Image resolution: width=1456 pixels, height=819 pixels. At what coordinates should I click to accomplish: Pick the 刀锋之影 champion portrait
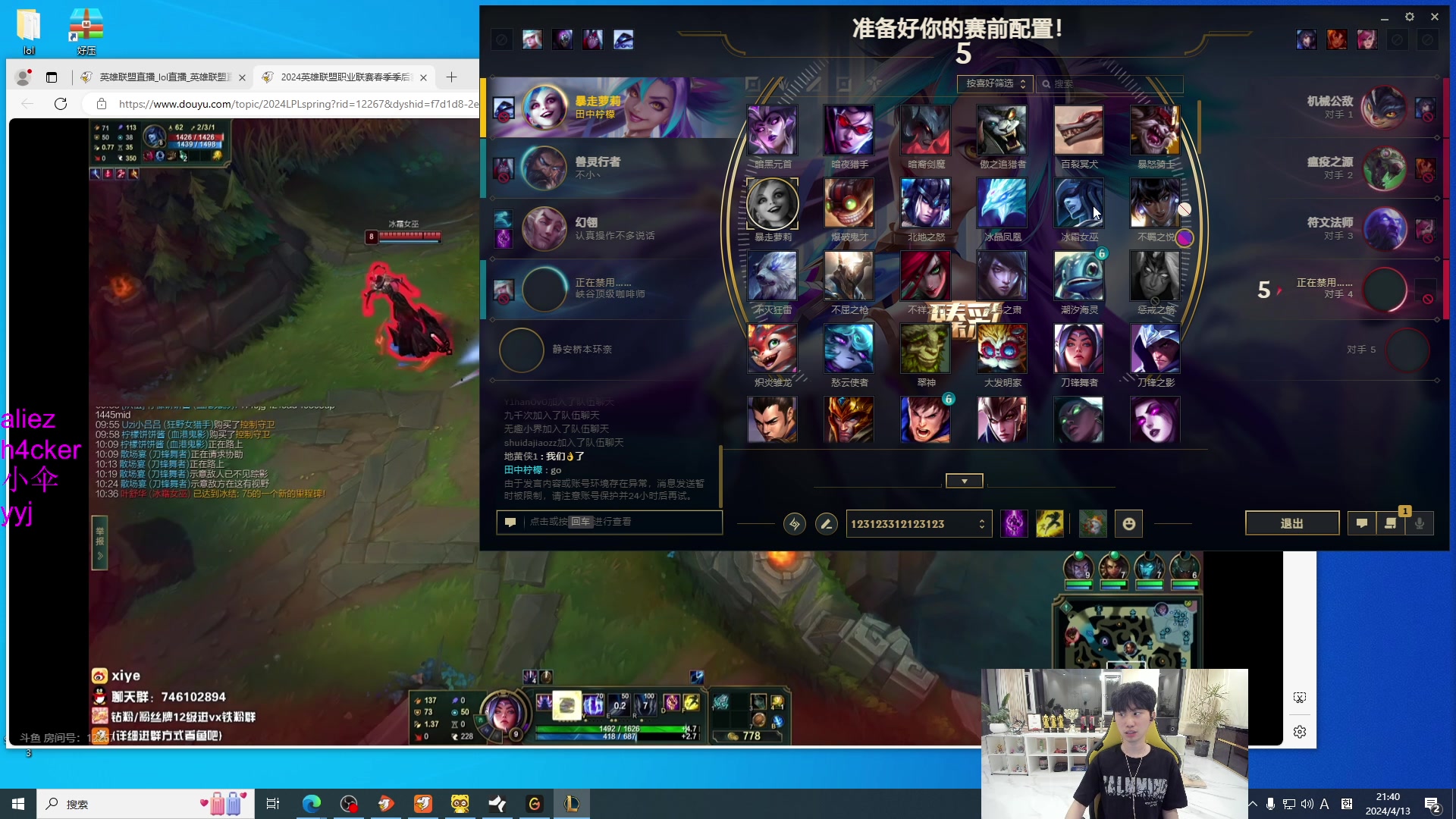point(1155,349)
